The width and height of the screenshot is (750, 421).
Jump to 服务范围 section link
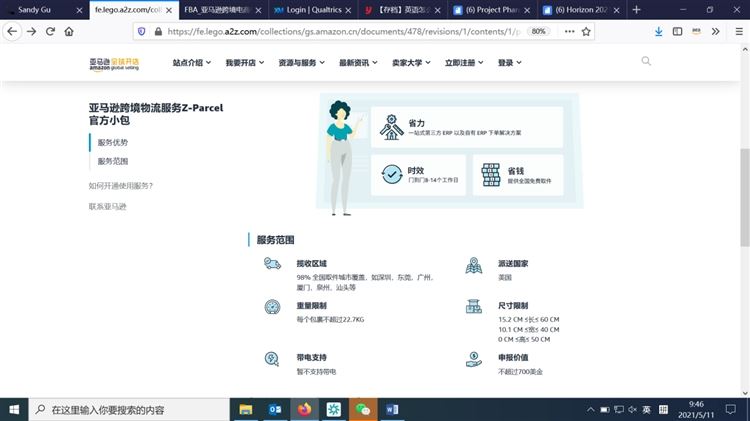click(x=112, y=161)
